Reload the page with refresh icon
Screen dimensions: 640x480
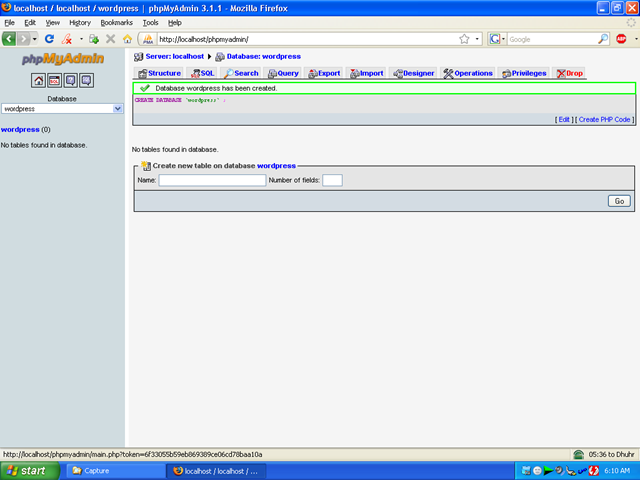pos(49,39)
